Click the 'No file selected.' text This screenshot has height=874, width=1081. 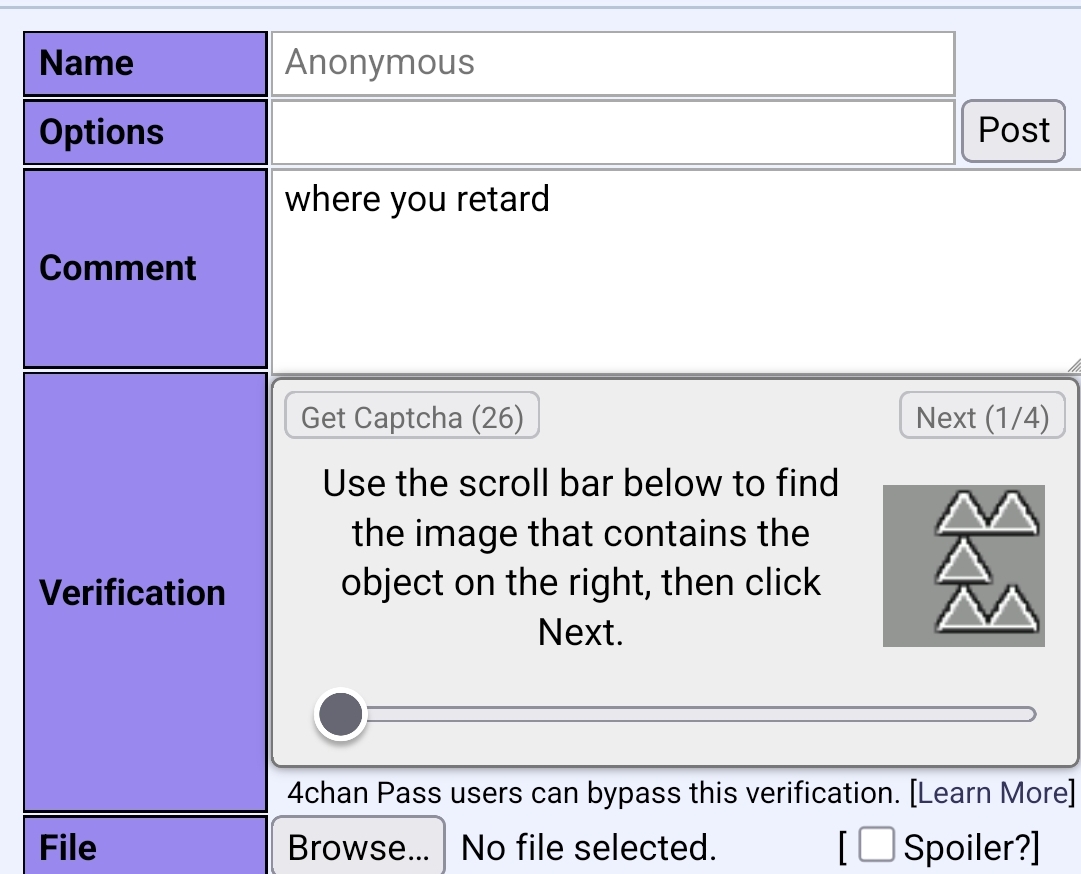tap(589, 847)
